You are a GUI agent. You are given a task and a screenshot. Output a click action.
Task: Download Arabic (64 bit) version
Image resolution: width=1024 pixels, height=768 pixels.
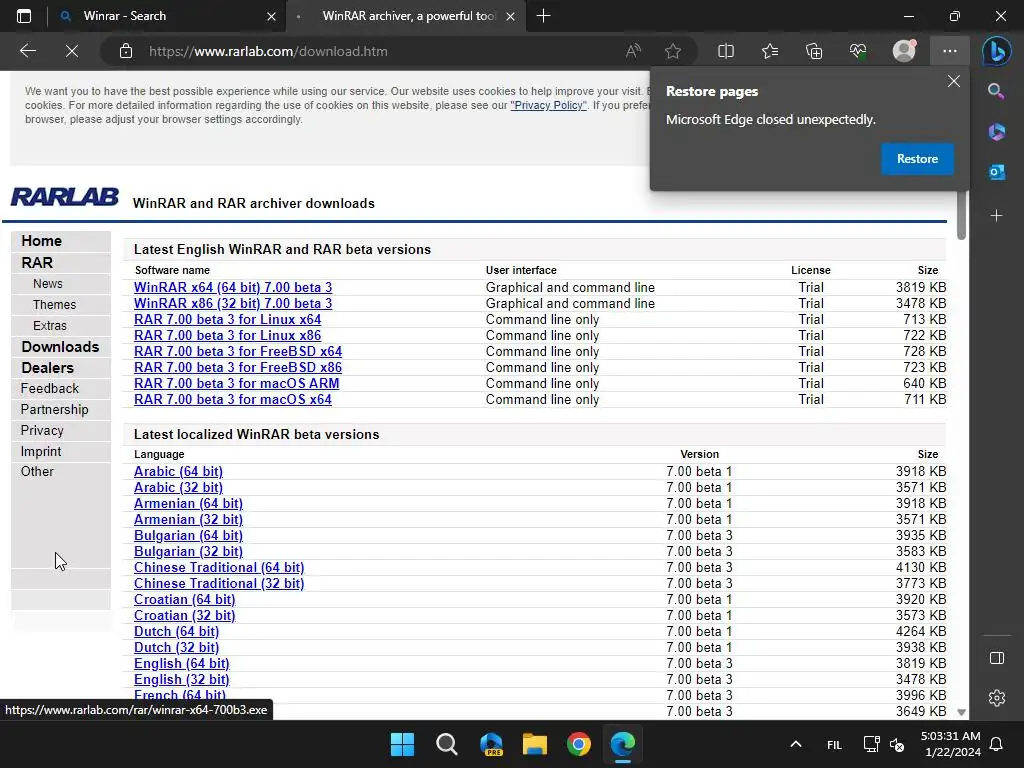[178, 472]
